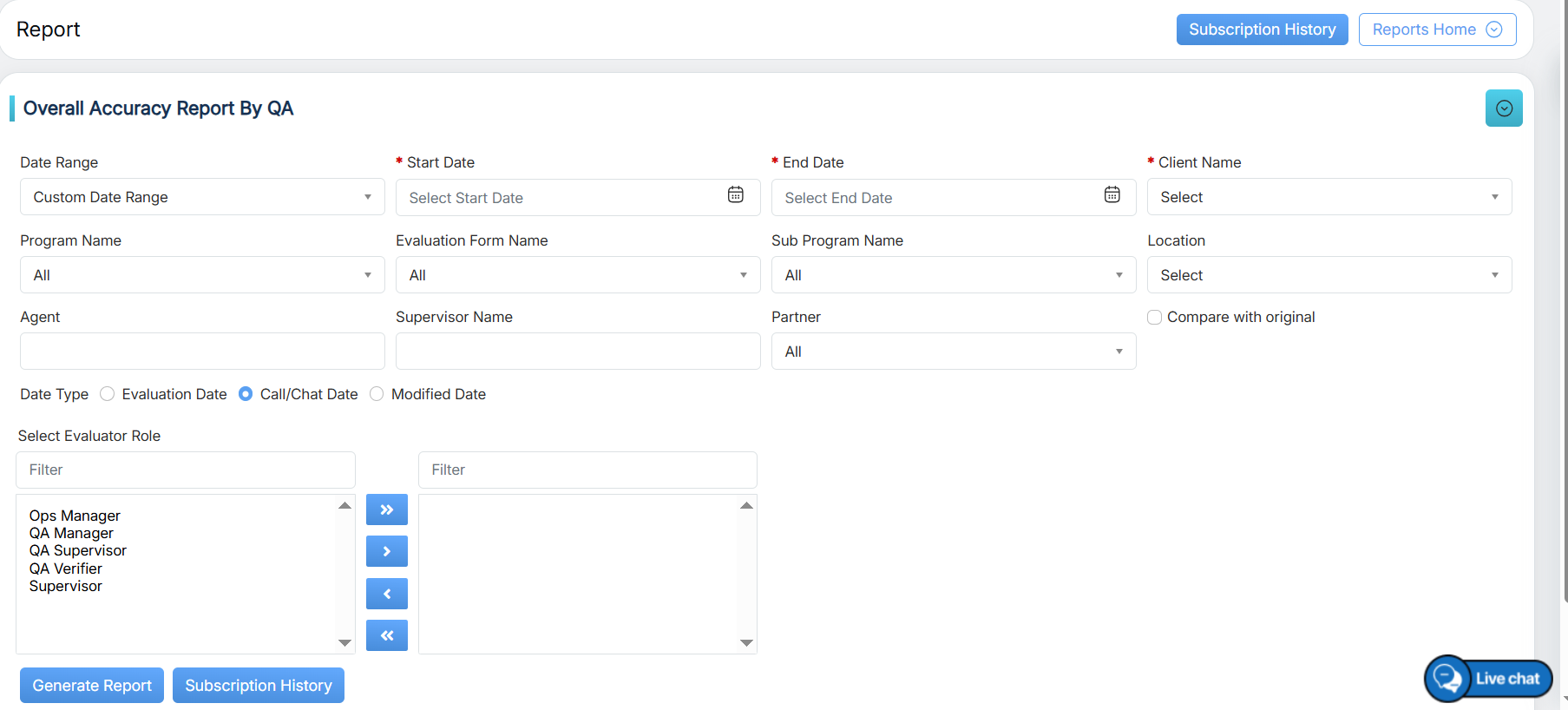The width and height of the screenshot is (1568, 710).
Task: Expand the Location dropdown
Action: tap(1329, 275)
